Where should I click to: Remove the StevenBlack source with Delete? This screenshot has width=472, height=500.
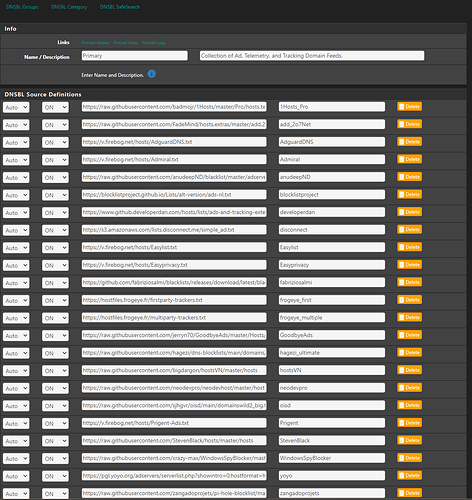click(x=409, y=440)
